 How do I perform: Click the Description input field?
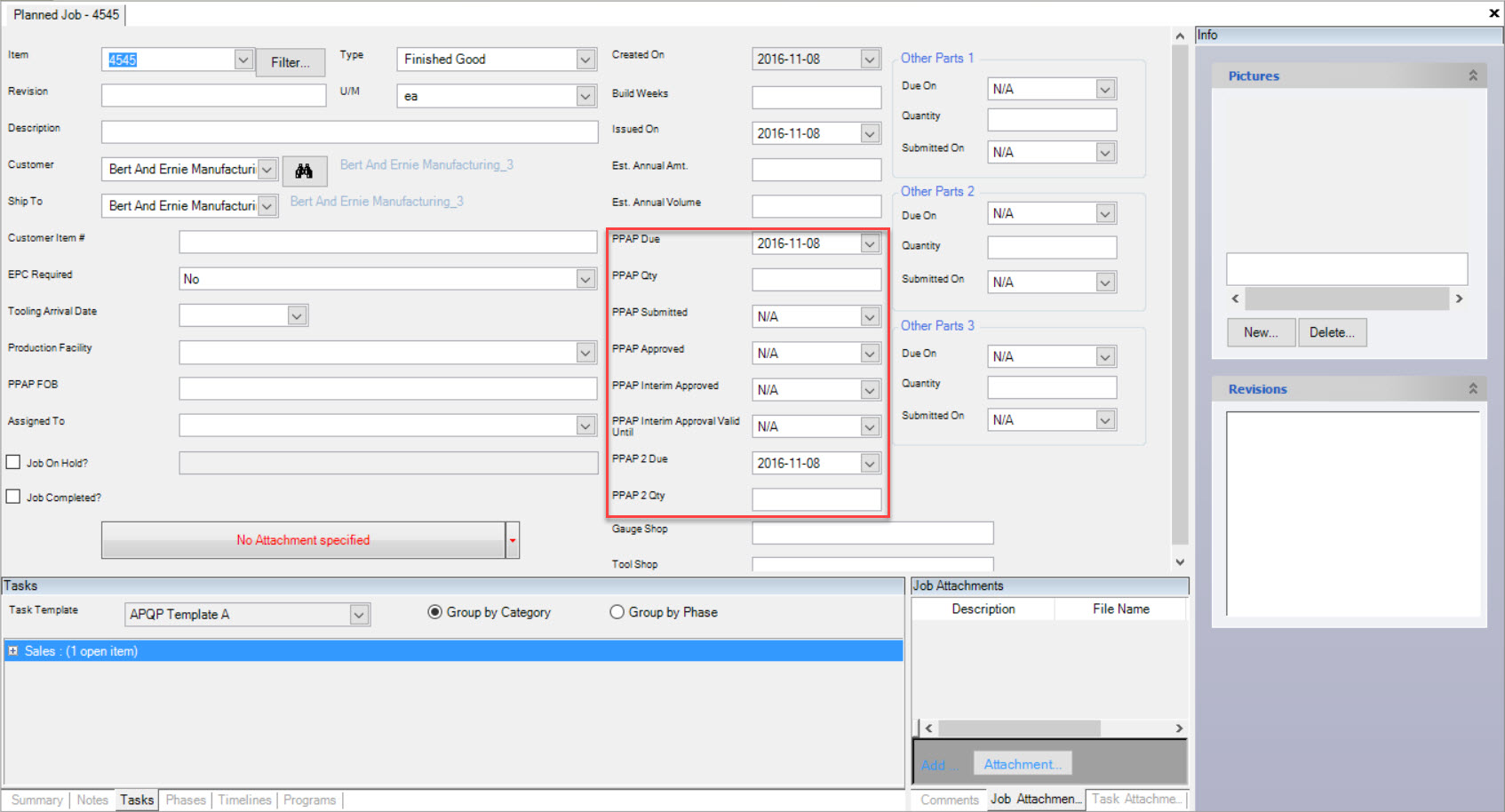pyautogui.click(x=349, y=132)
